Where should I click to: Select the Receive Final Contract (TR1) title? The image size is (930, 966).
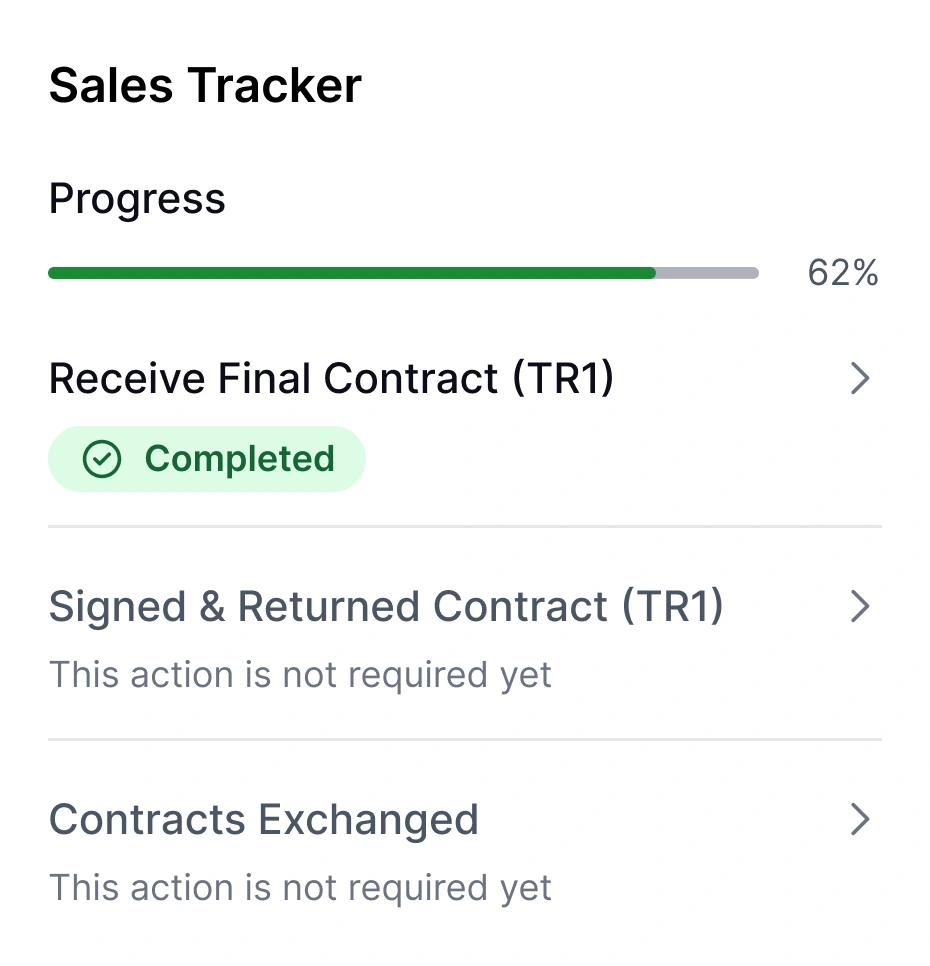tap(331, 378)
